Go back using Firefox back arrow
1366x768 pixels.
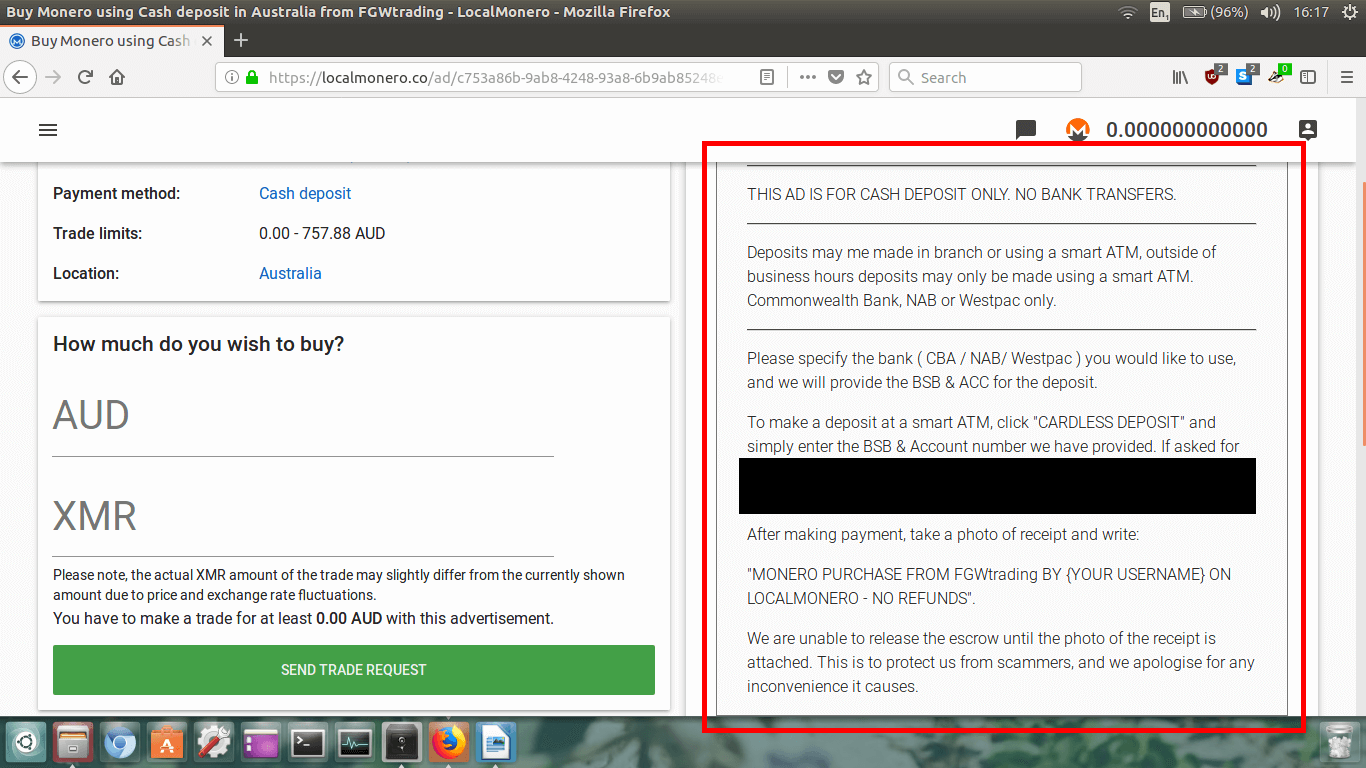coord(21,77)
